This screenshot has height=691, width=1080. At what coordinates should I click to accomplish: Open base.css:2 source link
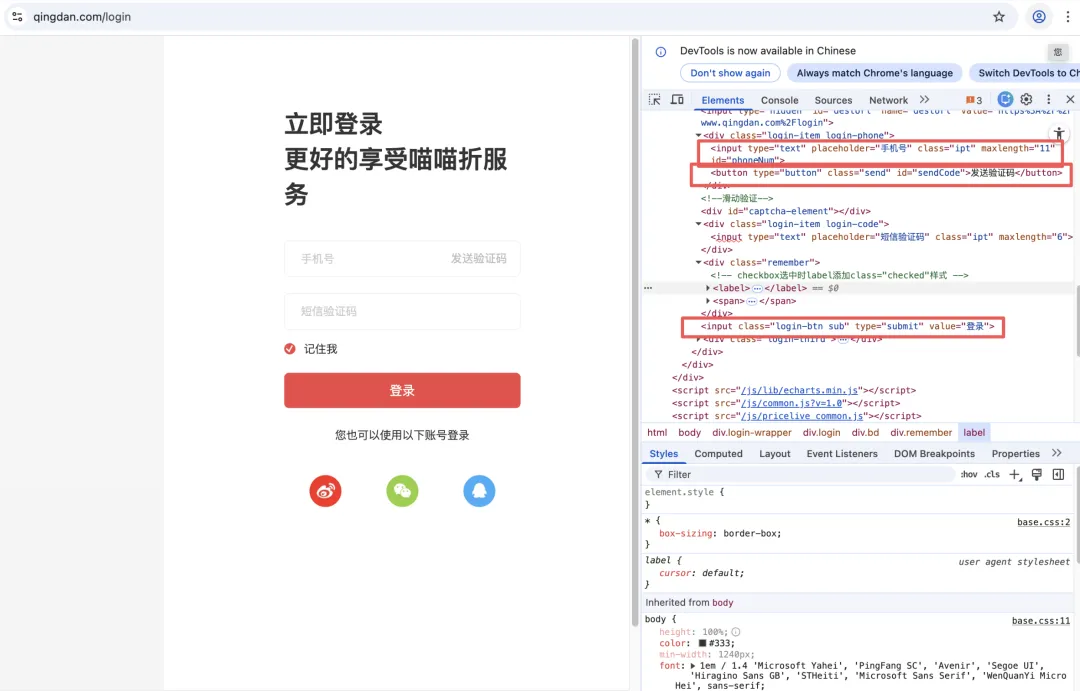pos(1043,522)
